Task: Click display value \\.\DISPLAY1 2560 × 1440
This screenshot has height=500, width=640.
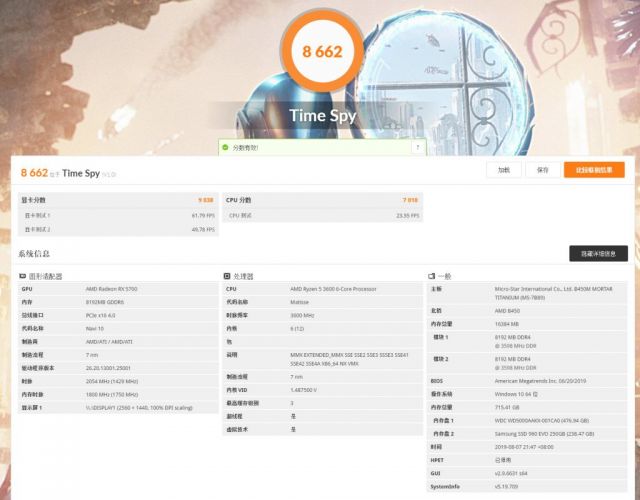Action: pos(139,408)
